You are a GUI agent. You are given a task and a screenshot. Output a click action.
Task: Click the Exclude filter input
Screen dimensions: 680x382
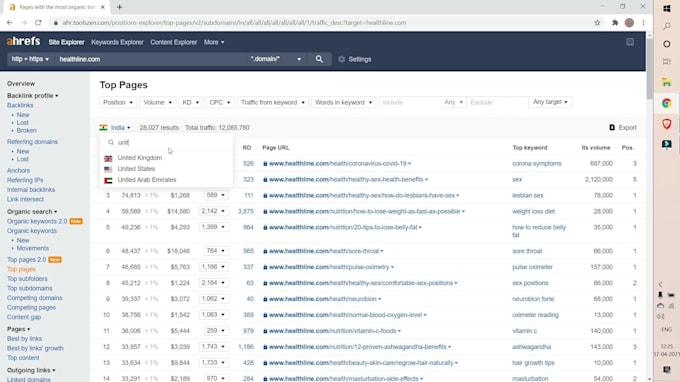coord(497,102)
